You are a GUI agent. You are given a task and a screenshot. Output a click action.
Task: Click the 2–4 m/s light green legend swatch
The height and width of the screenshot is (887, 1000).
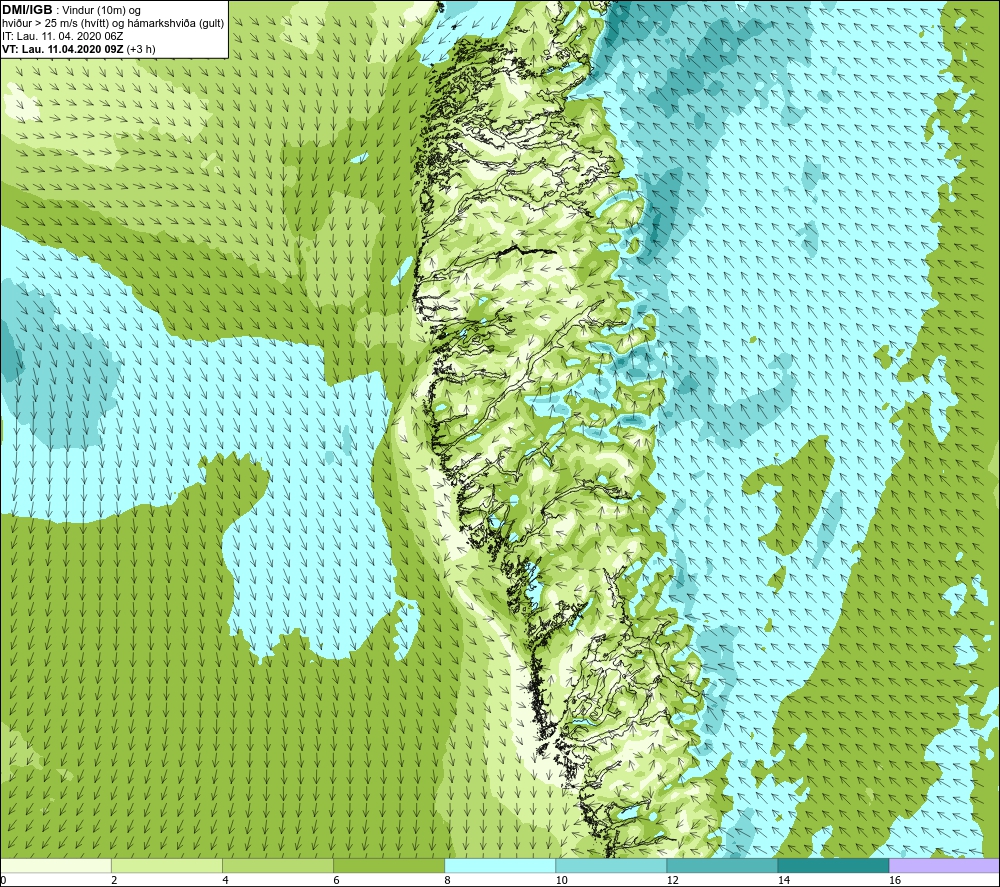[x=167, y=865]
